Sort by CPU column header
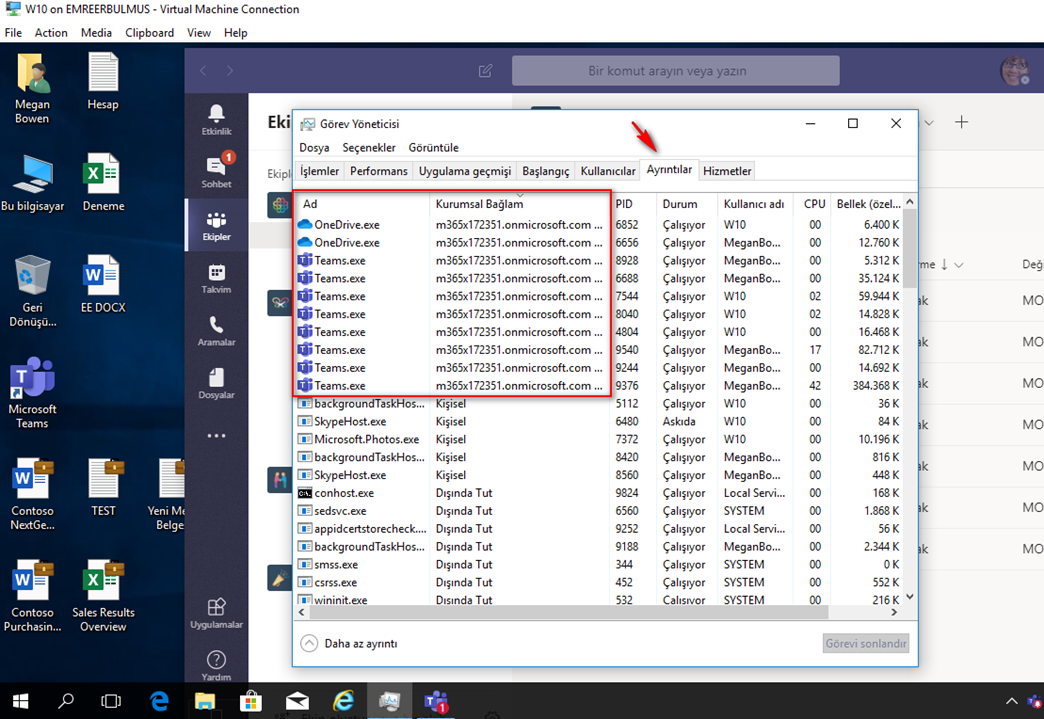The image size is (1044, 719). [812, 204]
